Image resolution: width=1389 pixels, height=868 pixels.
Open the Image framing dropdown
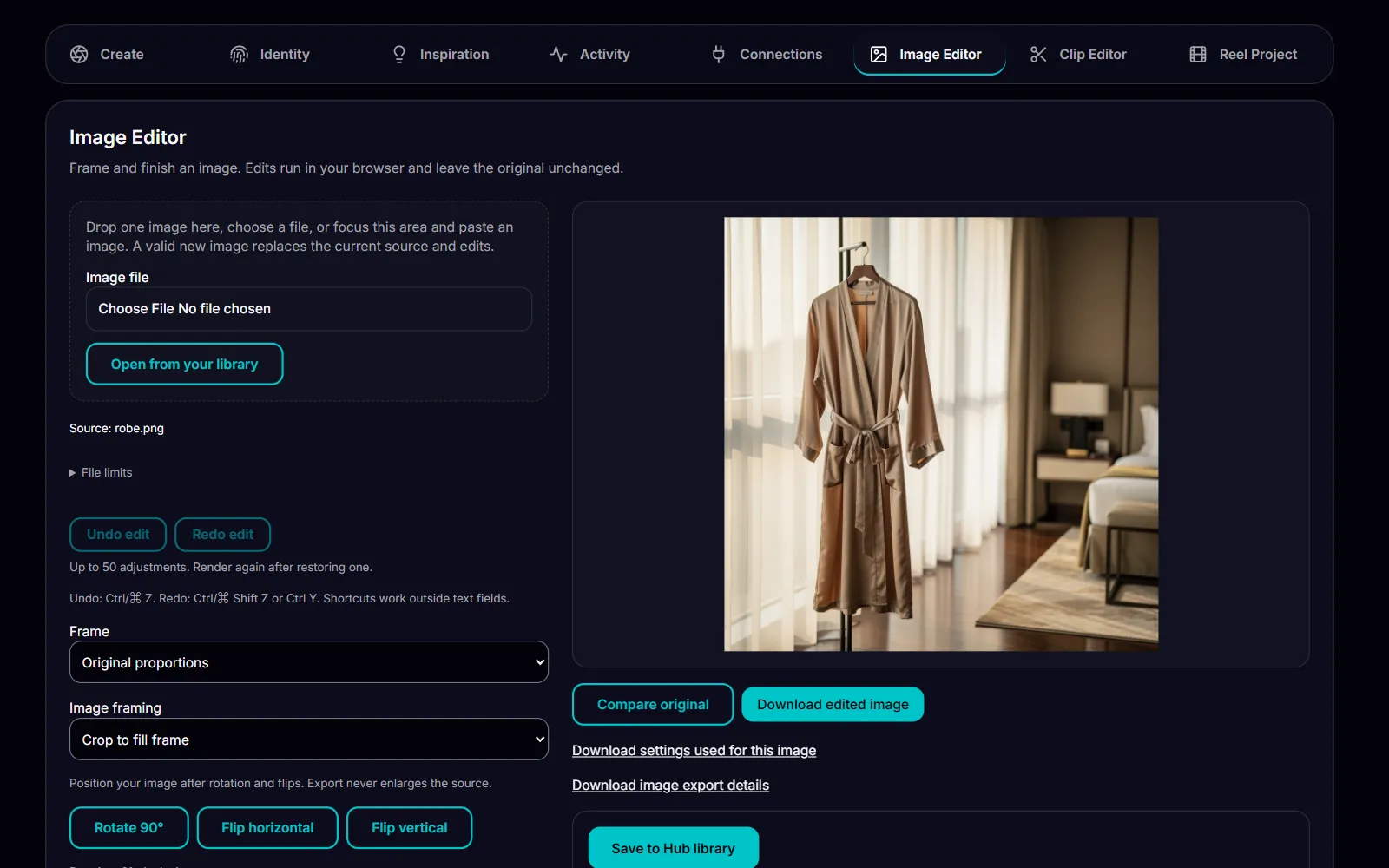point(309,740)
